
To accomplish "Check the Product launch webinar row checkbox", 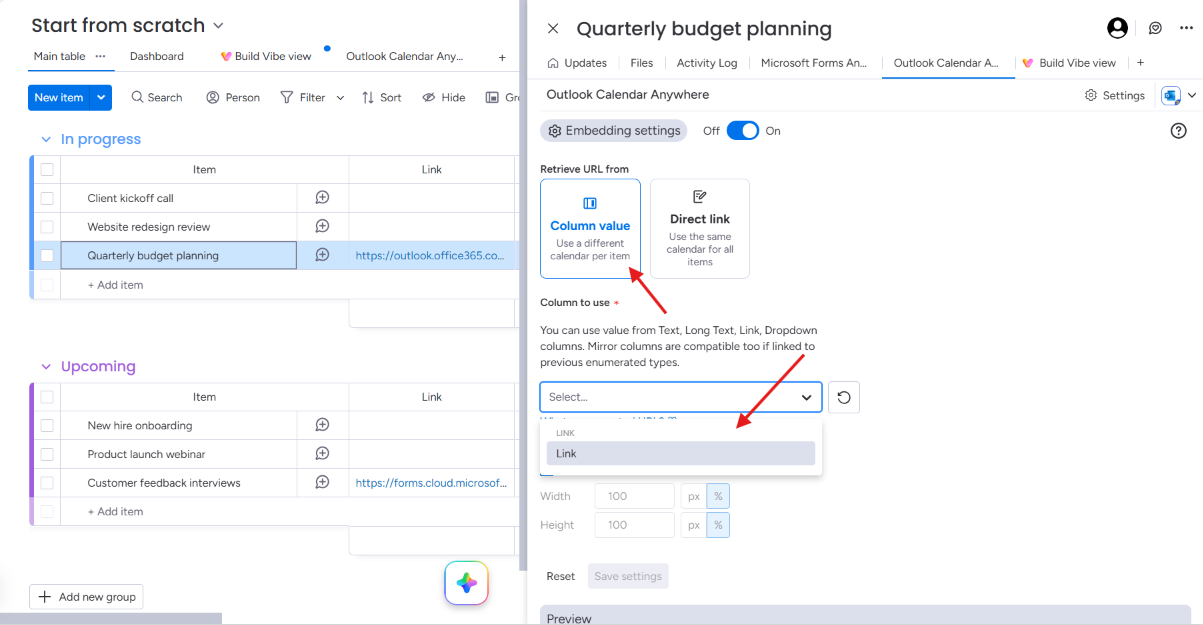I will click(47, 454).
